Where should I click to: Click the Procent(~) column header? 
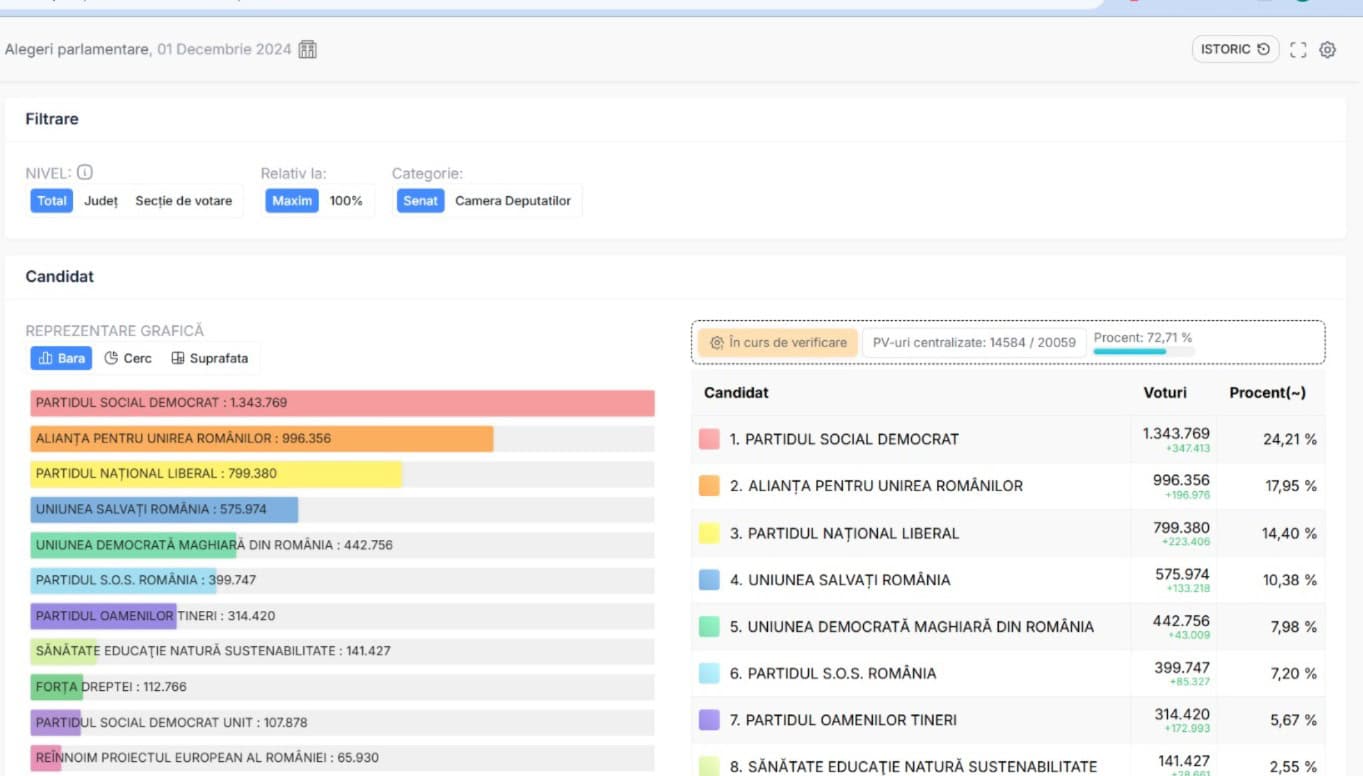click(x=1268, y=393)
